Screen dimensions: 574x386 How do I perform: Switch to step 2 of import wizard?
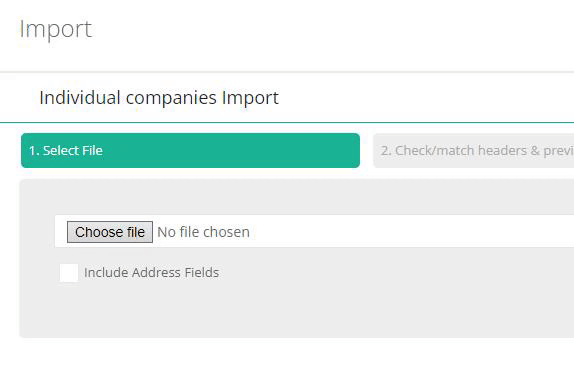coord(474,151)
